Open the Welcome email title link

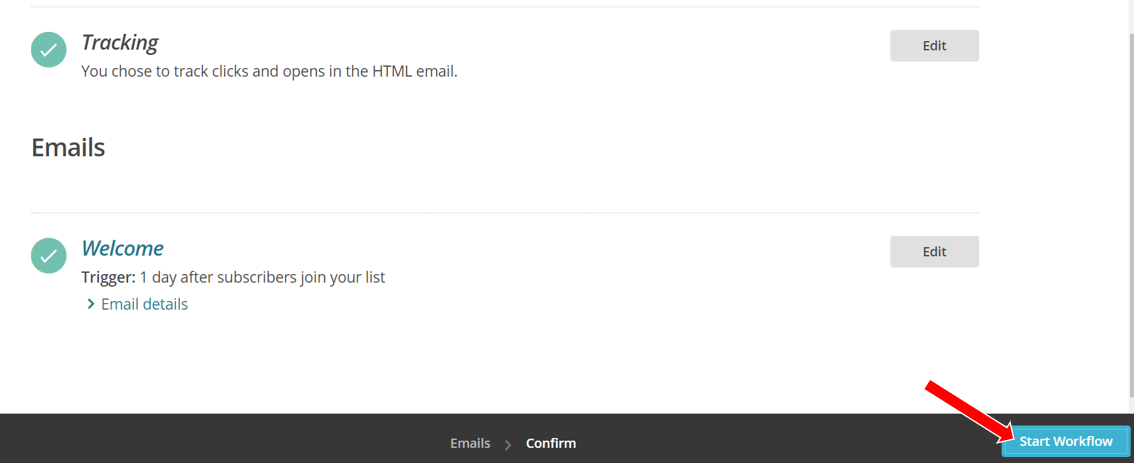123,248
